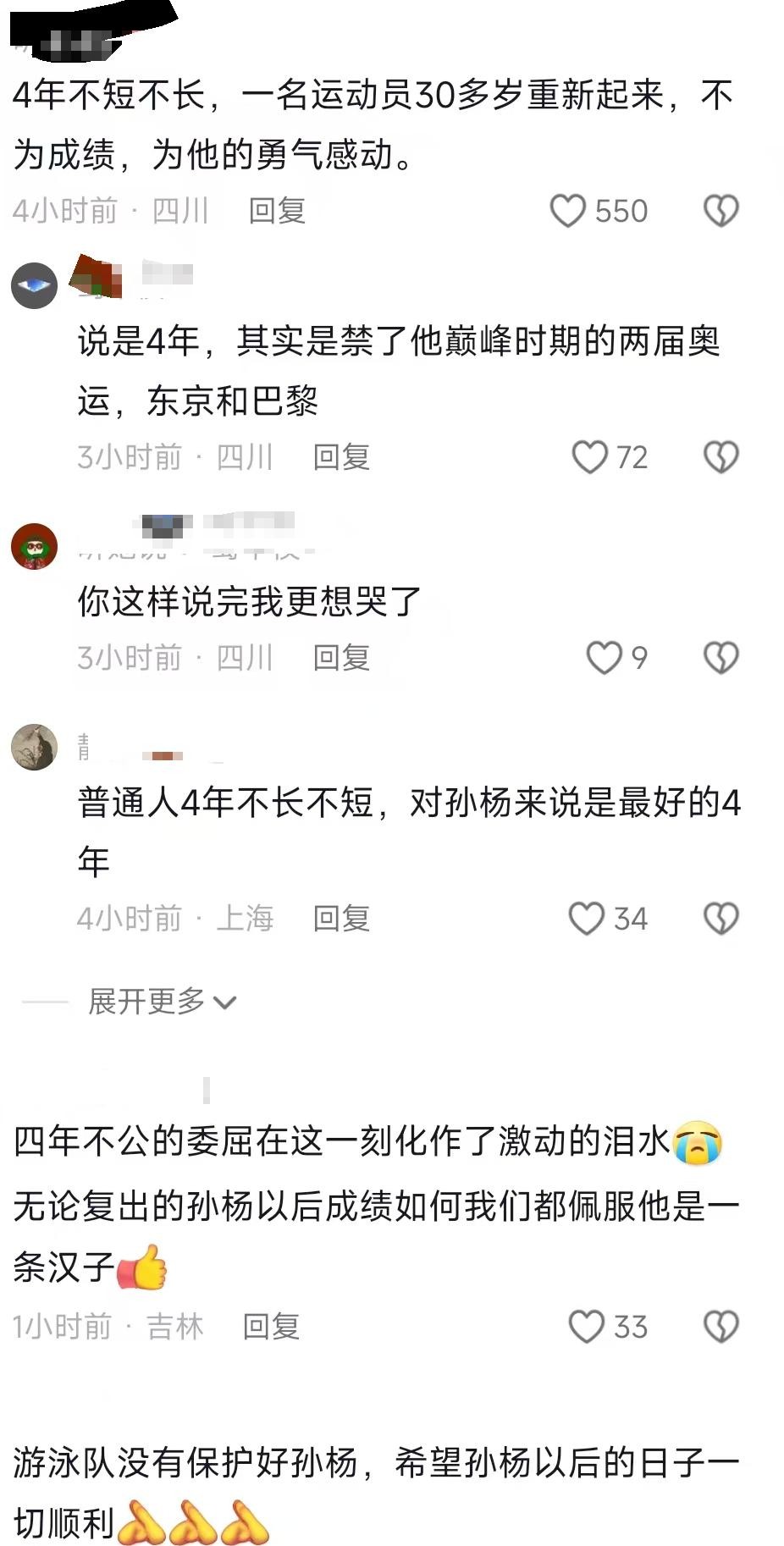Dislike the 东京和巴黎 comment
This screenshot has width=784, height=1546.
721,457
